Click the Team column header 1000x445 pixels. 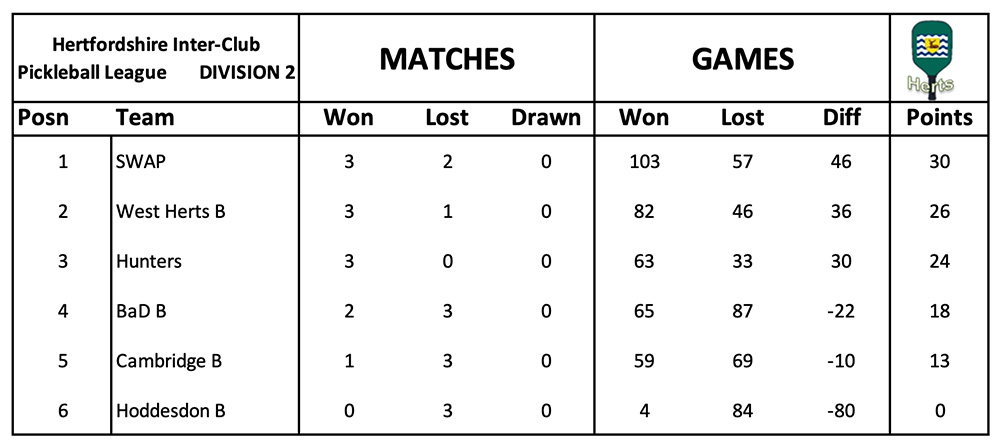click(145, 118)
